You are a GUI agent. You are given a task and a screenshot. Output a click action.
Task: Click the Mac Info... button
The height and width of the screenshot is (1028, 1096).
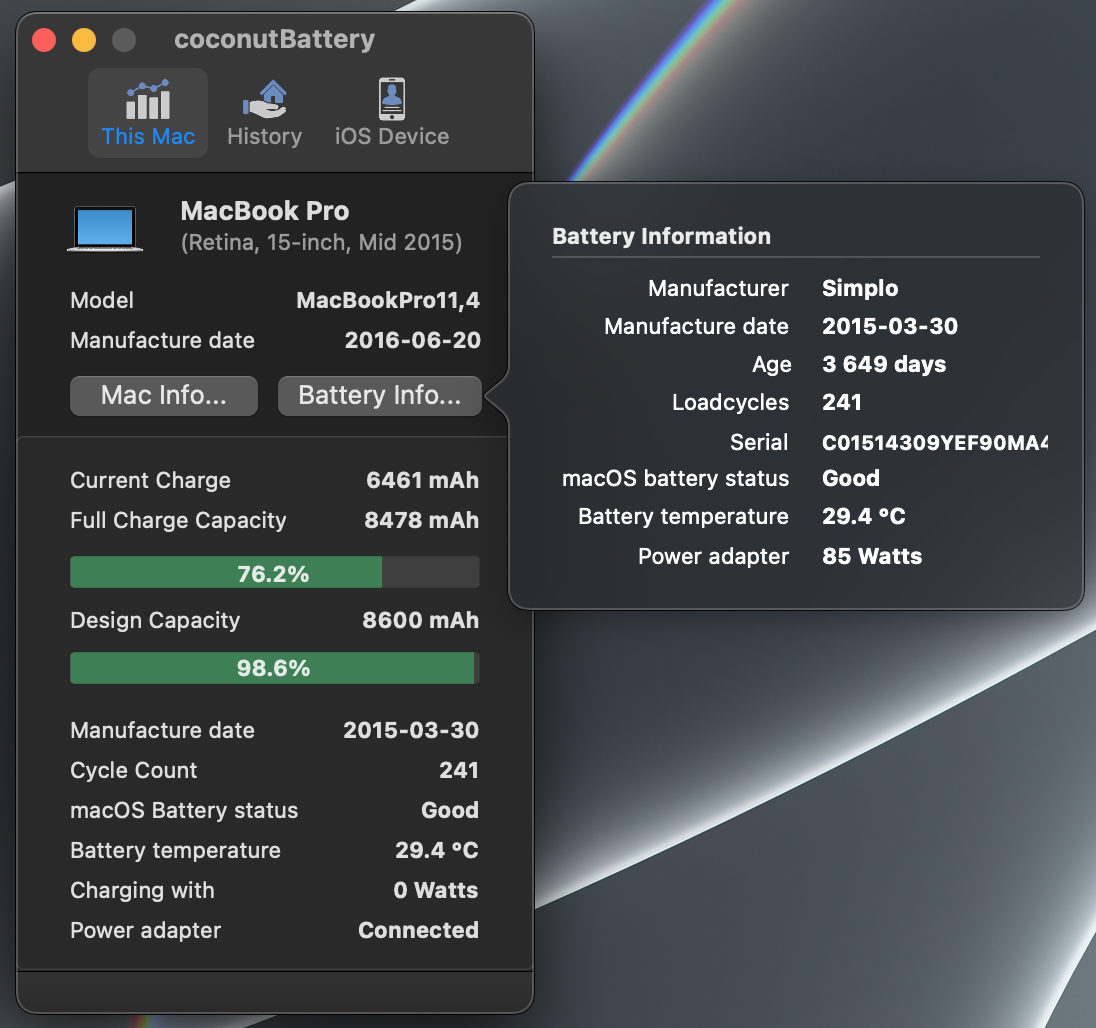(x=164, y=396)
